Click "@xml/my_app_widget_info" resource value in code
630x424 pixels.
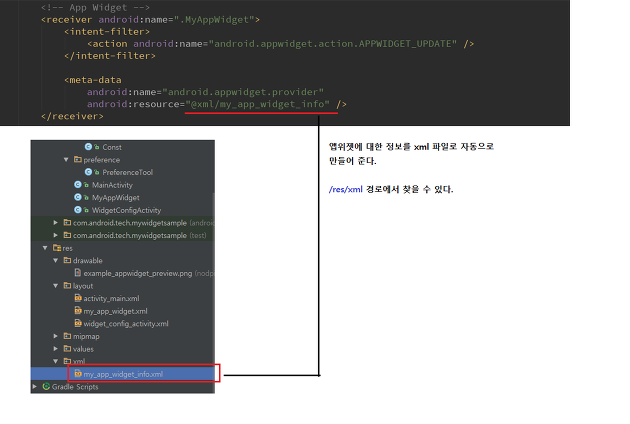[257, 104]
